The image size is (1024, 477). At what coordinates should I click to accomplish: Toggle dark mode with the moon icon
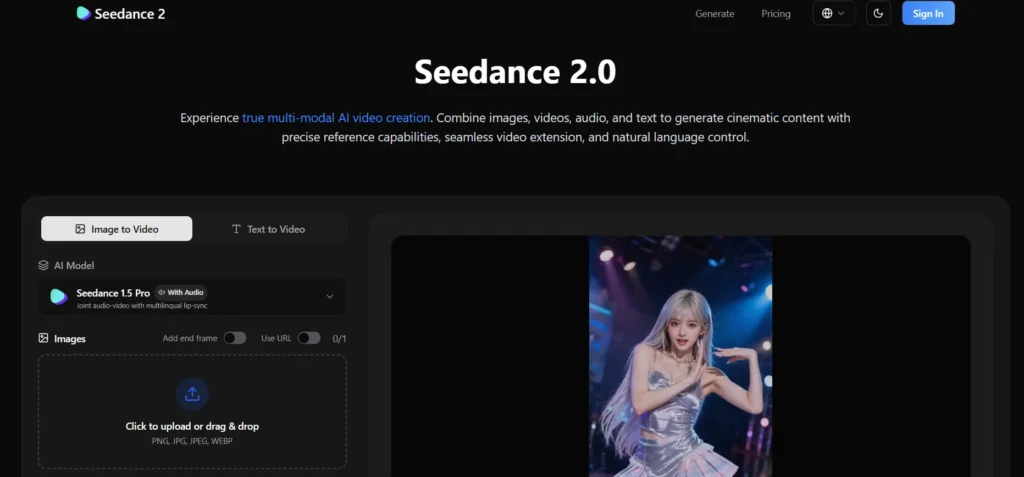click(878, 14)
